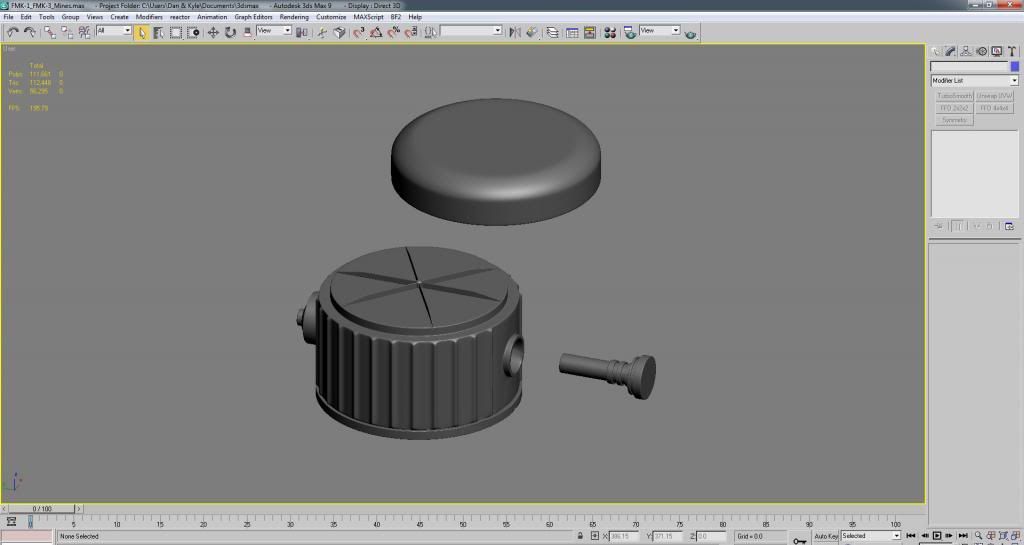Screen dimensions: 1024x545
Task: Click the TurboSmooth modifier button
Action: 954,96
